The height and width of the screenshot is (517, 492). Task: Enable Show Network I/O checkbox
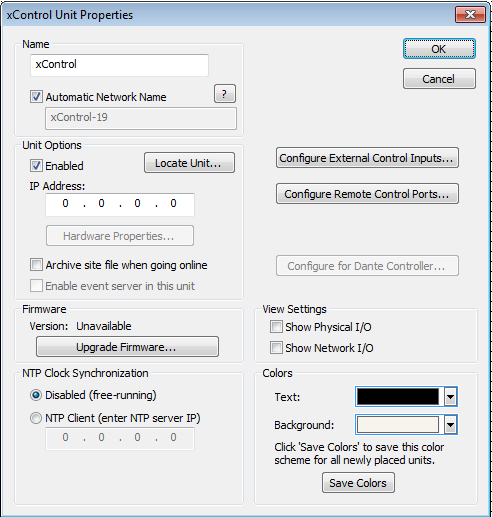point(276,348)
